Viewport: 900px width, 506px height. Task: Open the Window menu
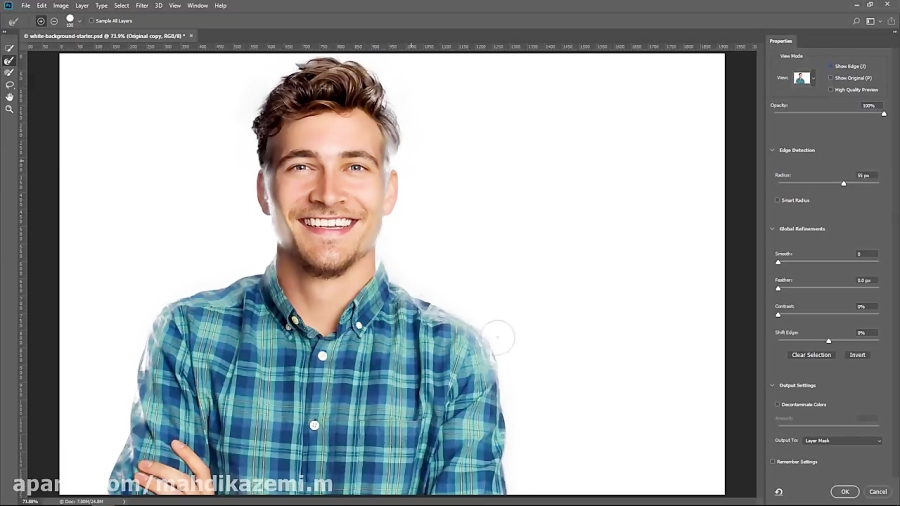pos(197,6)
